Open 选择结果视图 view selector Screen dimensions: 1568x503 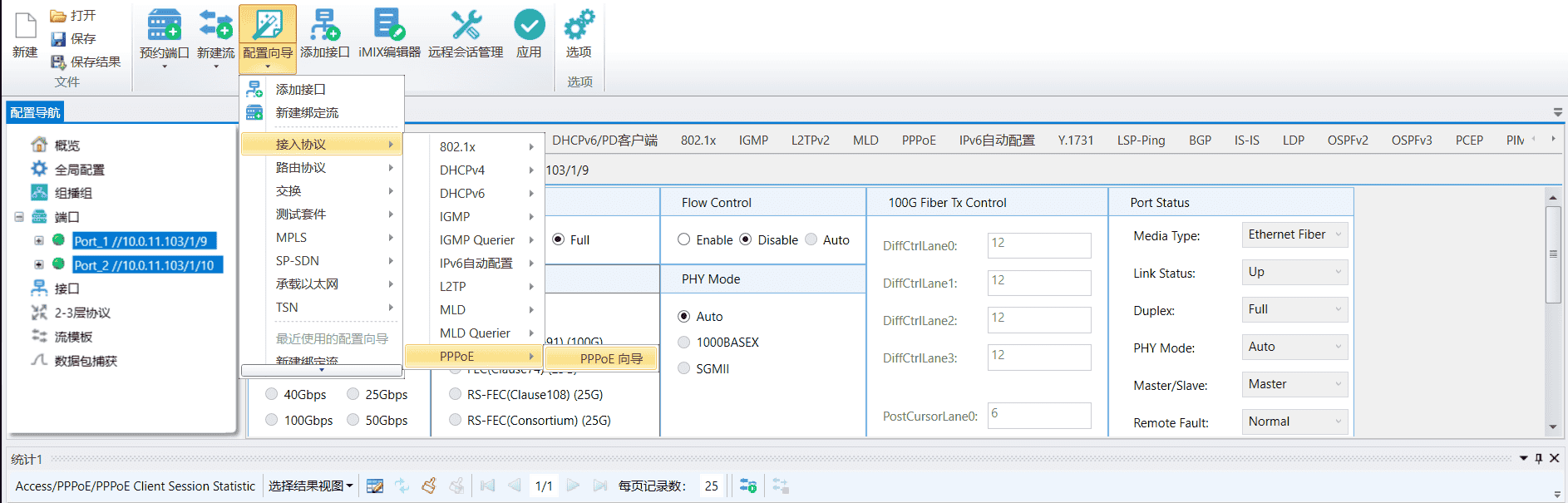tap(310, 486)
